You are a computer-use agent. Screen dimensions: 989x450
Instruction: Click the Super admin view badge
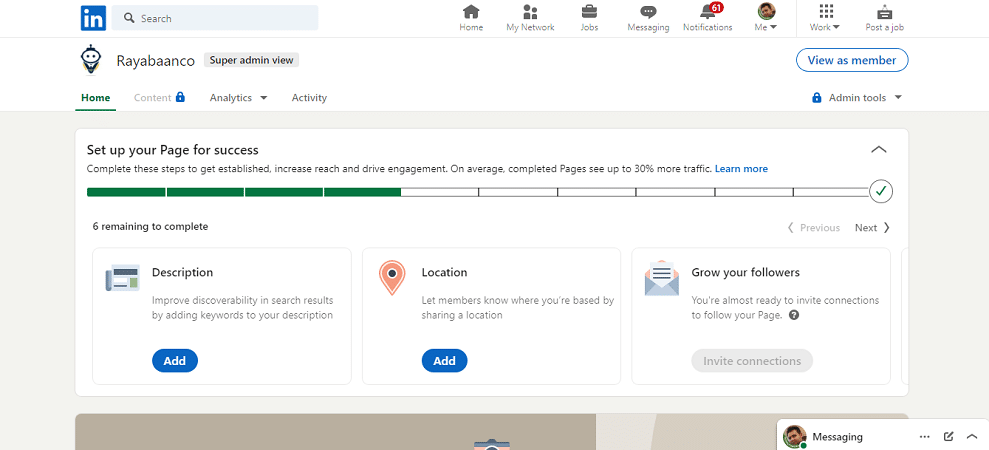pyautogui.click(x=252, y=60)
